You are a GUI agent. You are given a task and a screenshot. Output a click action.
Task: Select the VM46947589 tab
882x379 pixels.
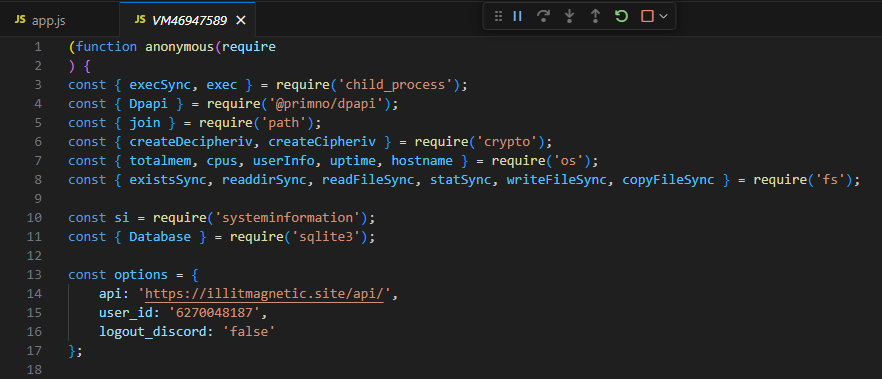[189, 21]
